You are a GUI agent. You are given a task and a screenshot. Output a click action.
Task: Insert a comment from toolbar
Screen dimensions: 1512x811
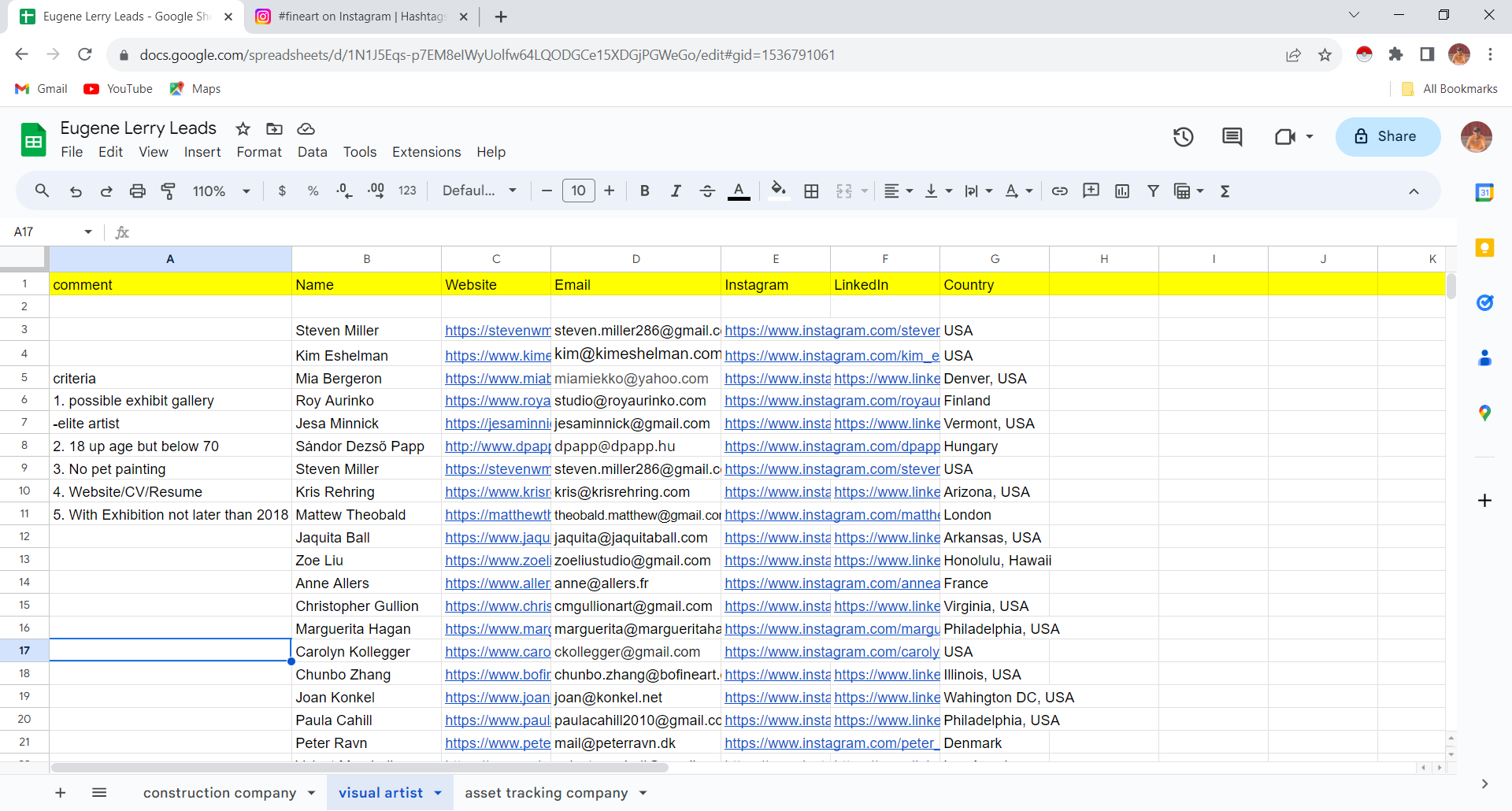pyautogui.click(x=1091, y=191)
